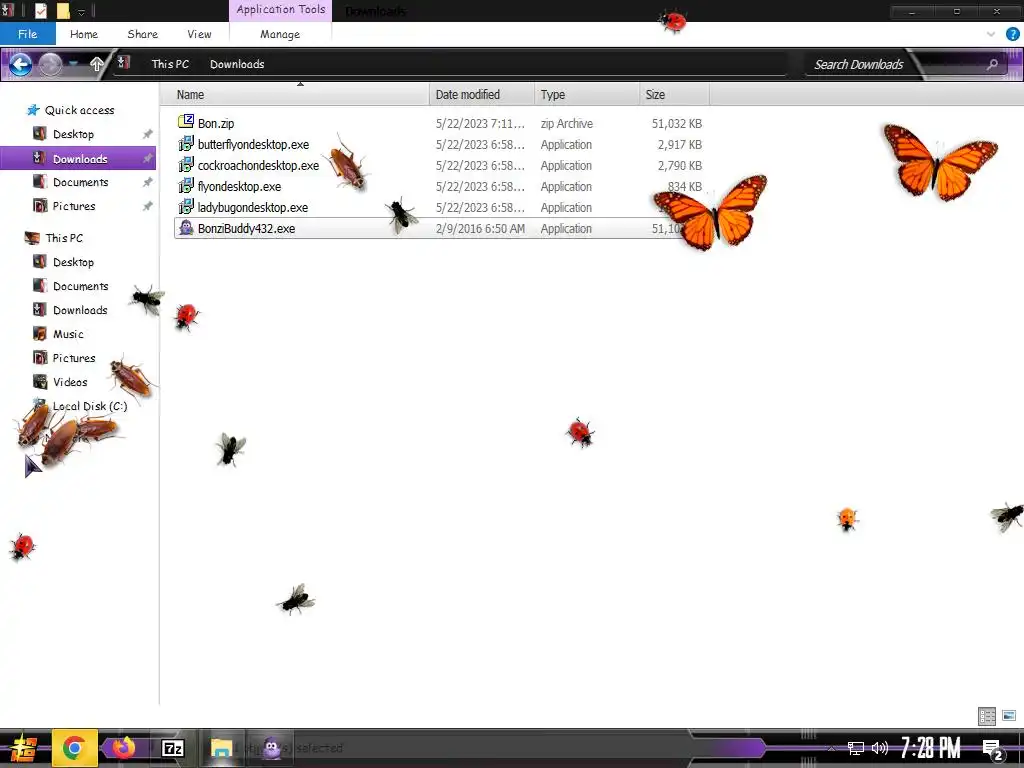Click the Application Tools contextual tab header
The image size is (1024, 768).
[x=281, y=10]
